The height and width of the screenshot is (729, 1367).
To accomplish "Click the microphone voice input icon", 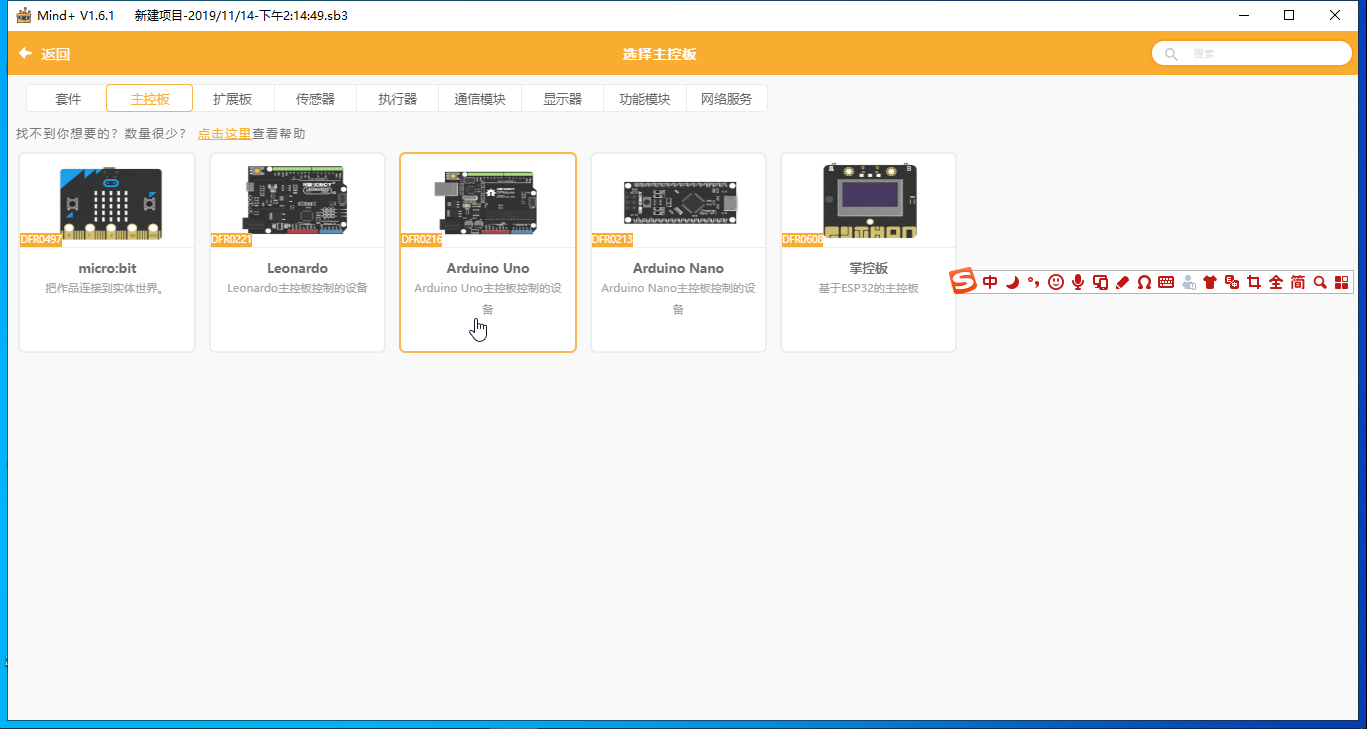I will click(1078, 283).
